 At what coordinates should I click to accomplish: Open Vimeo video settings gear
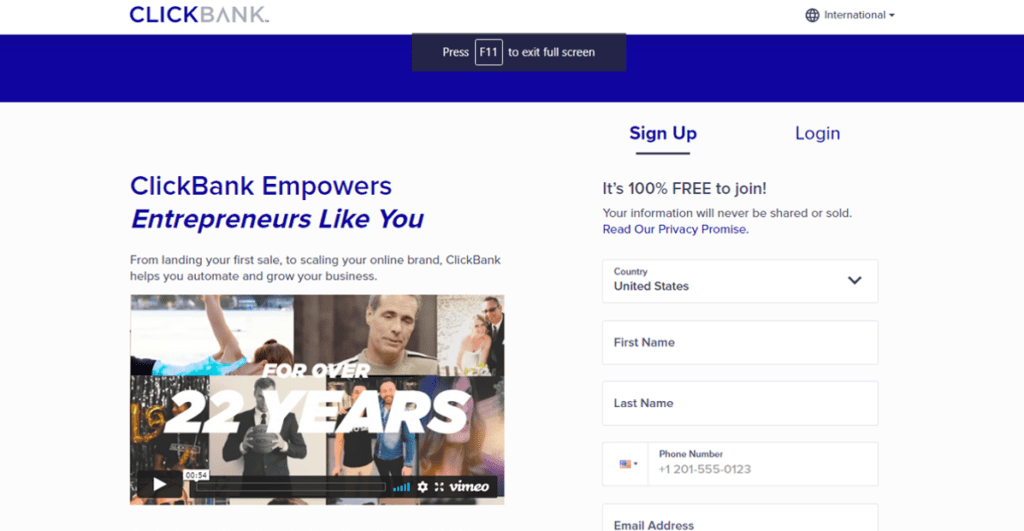[x=423, y=487]
